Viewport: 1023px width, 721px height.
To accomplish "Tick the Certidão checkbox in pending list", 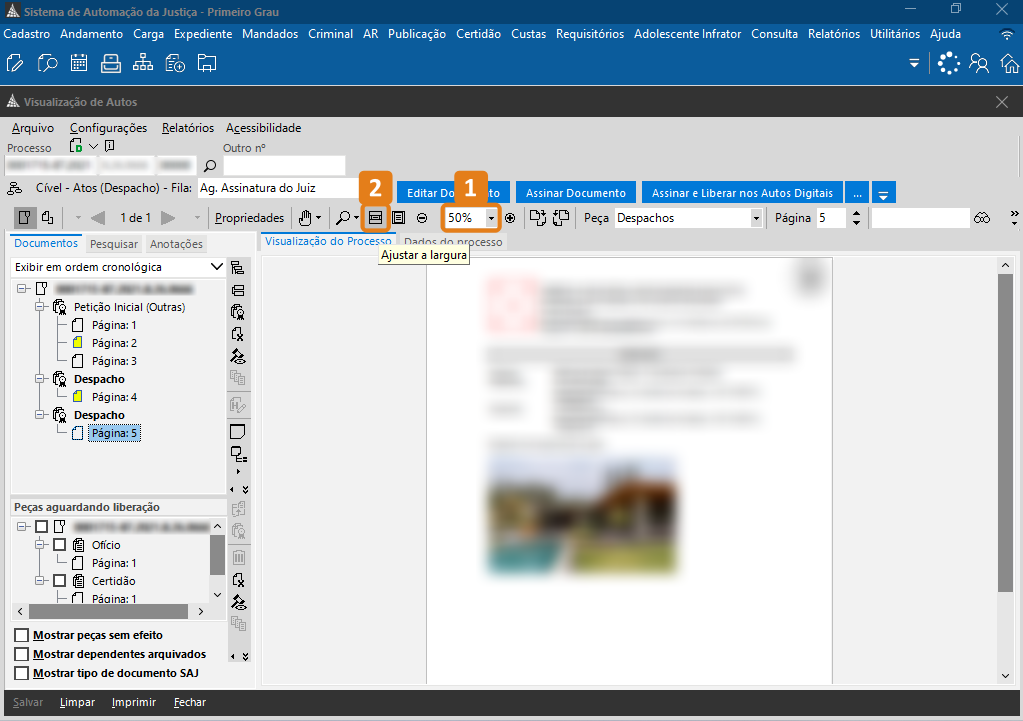I will point(59,580).
